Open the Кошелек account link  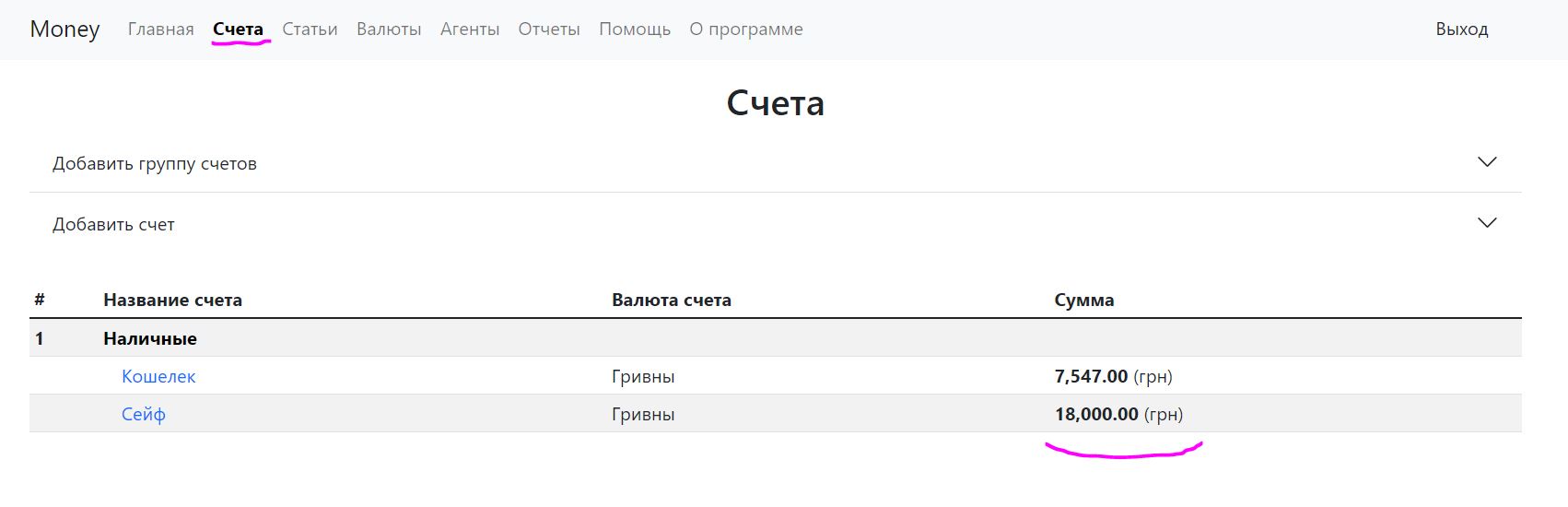point(158,376)
